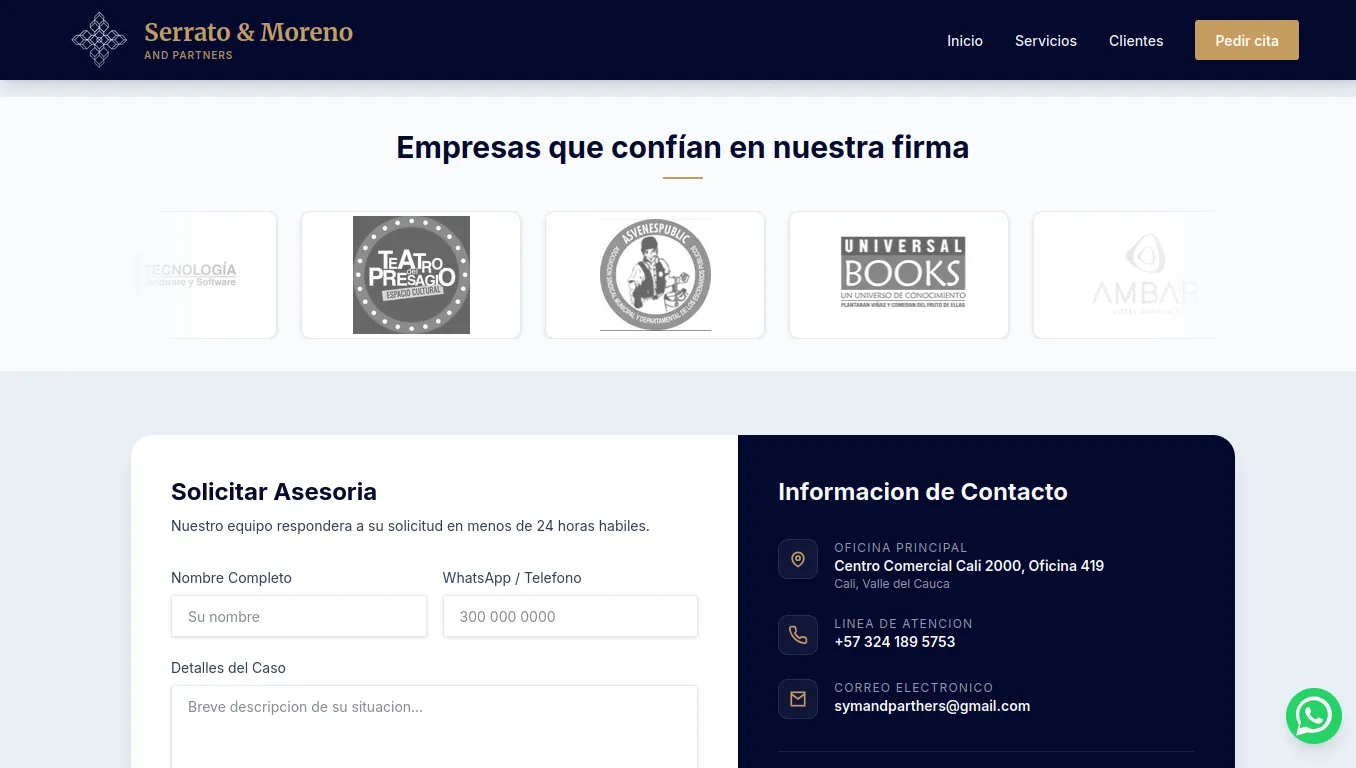This screenshot has width=1356, height=768.
Task: Click the phone number +57 324 189 5753
Action: click(895, 642)
